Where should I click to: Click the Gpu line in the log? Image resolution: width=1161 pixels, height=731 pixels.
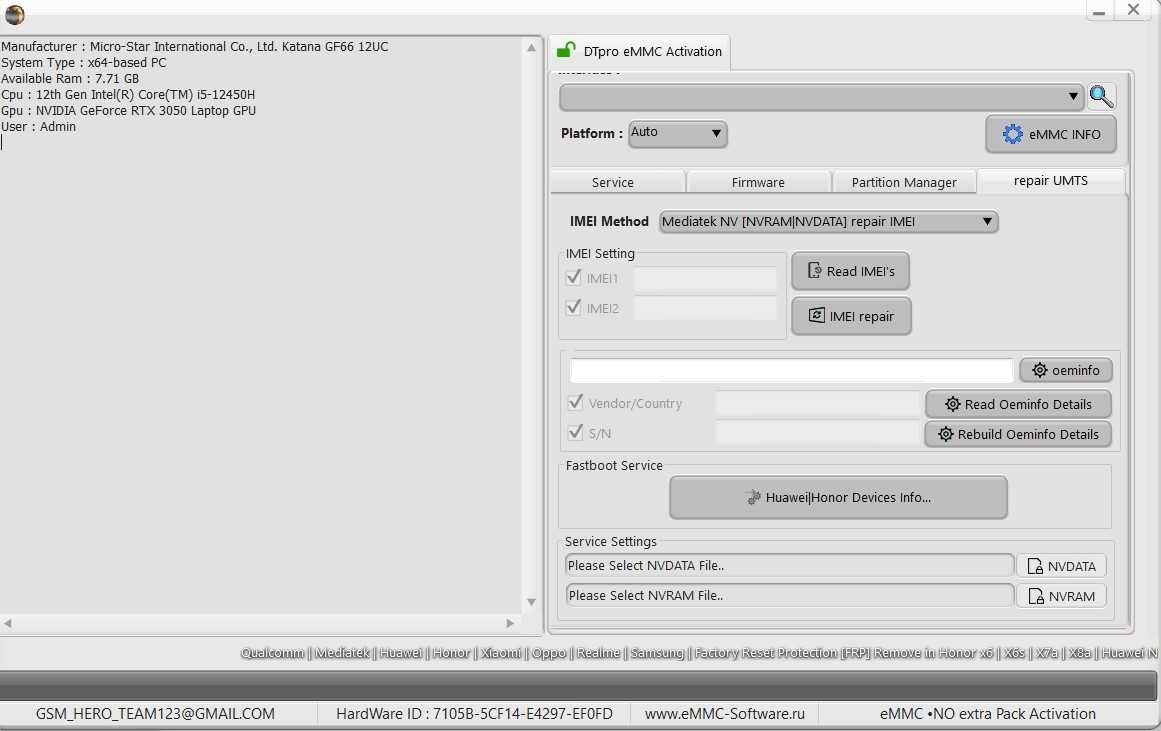129,110
